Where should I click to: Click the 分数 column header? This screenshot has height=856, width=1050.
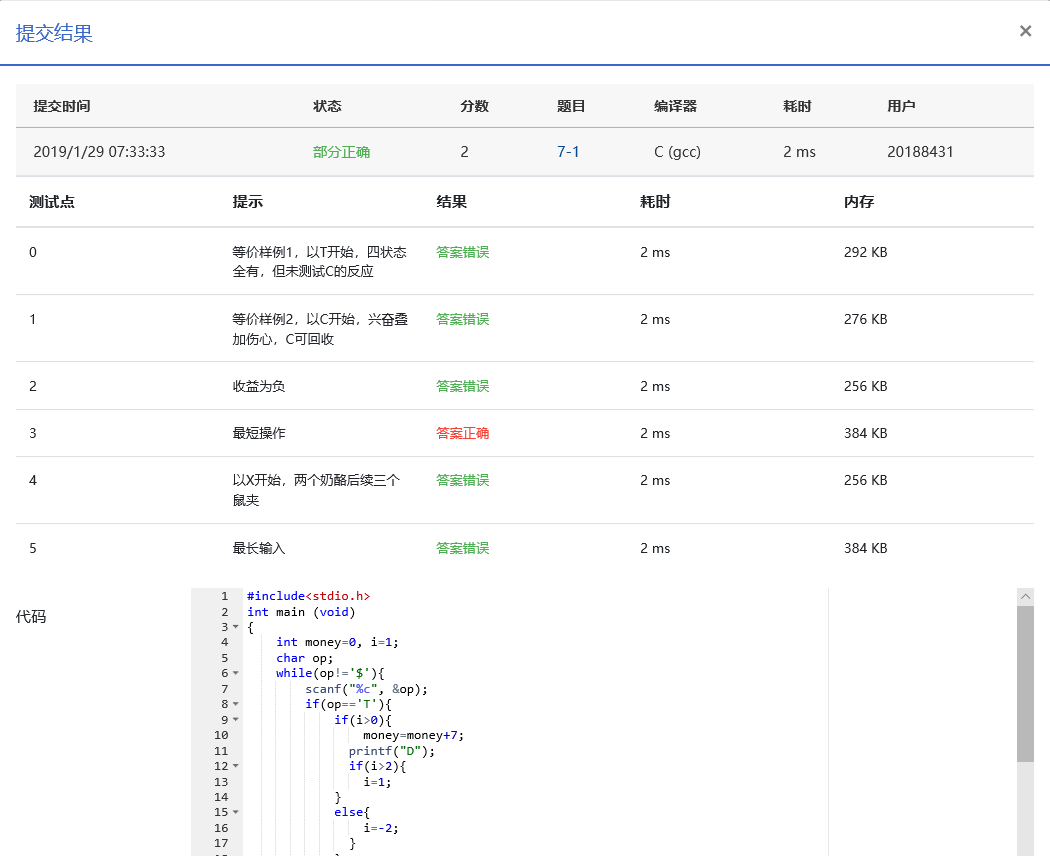(x=474, y=106)
